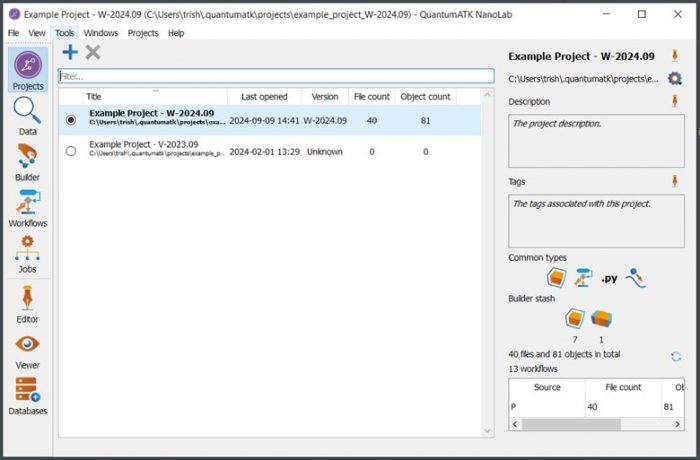Open the Databases tool

pos(28,396)
